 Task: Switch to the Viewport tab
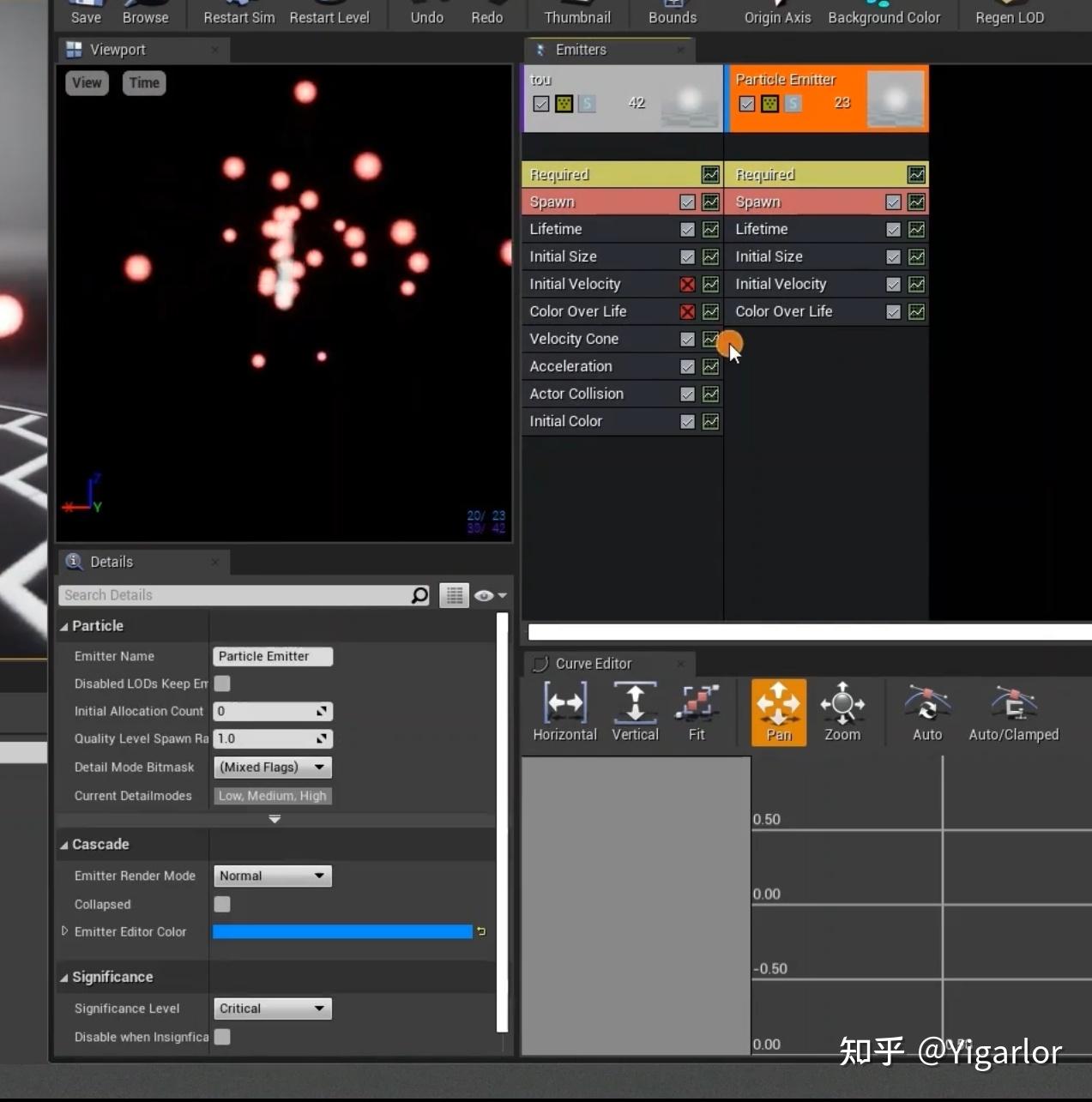point(143,50)
